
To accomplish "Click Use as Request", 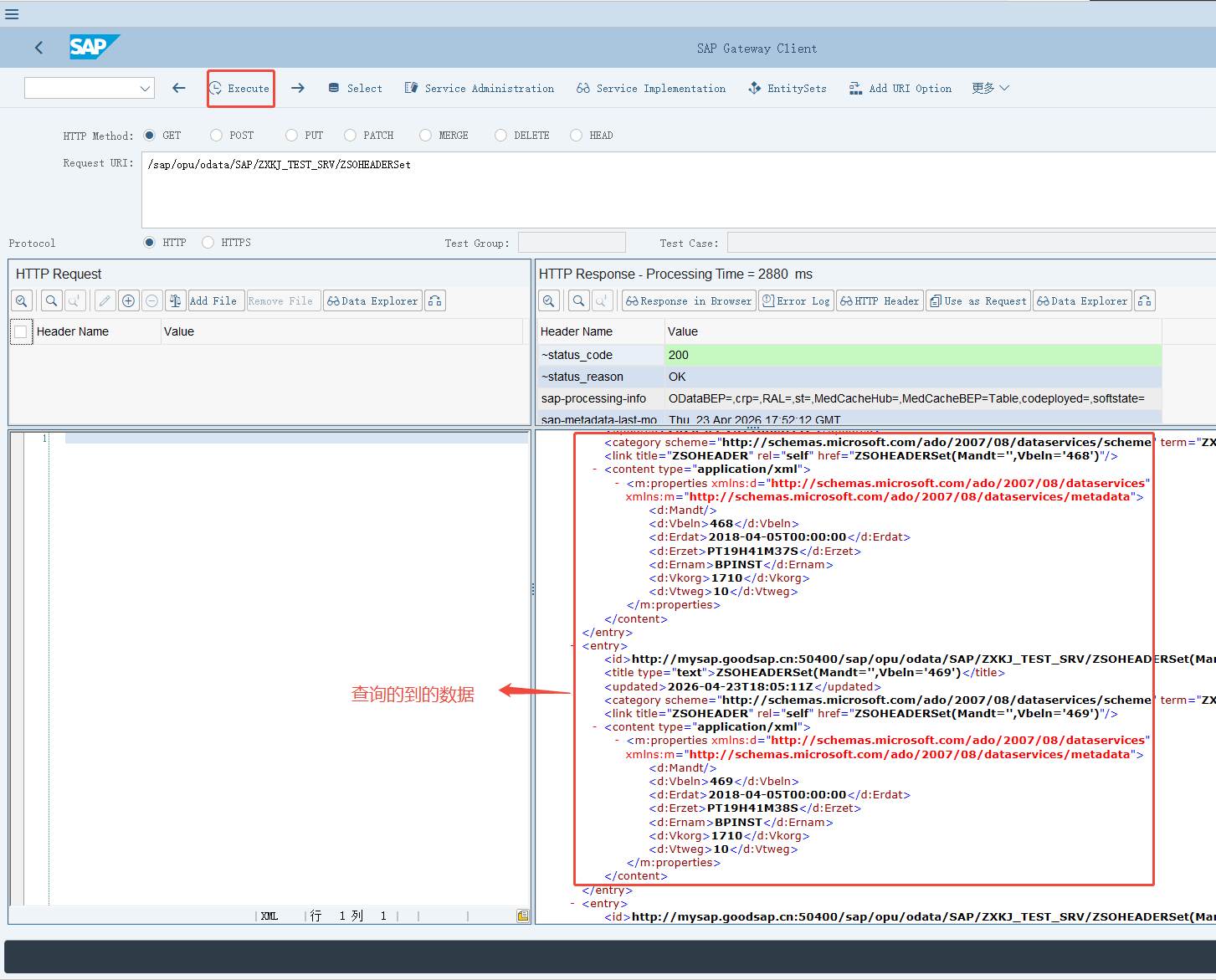I will [x=977, y=300].
